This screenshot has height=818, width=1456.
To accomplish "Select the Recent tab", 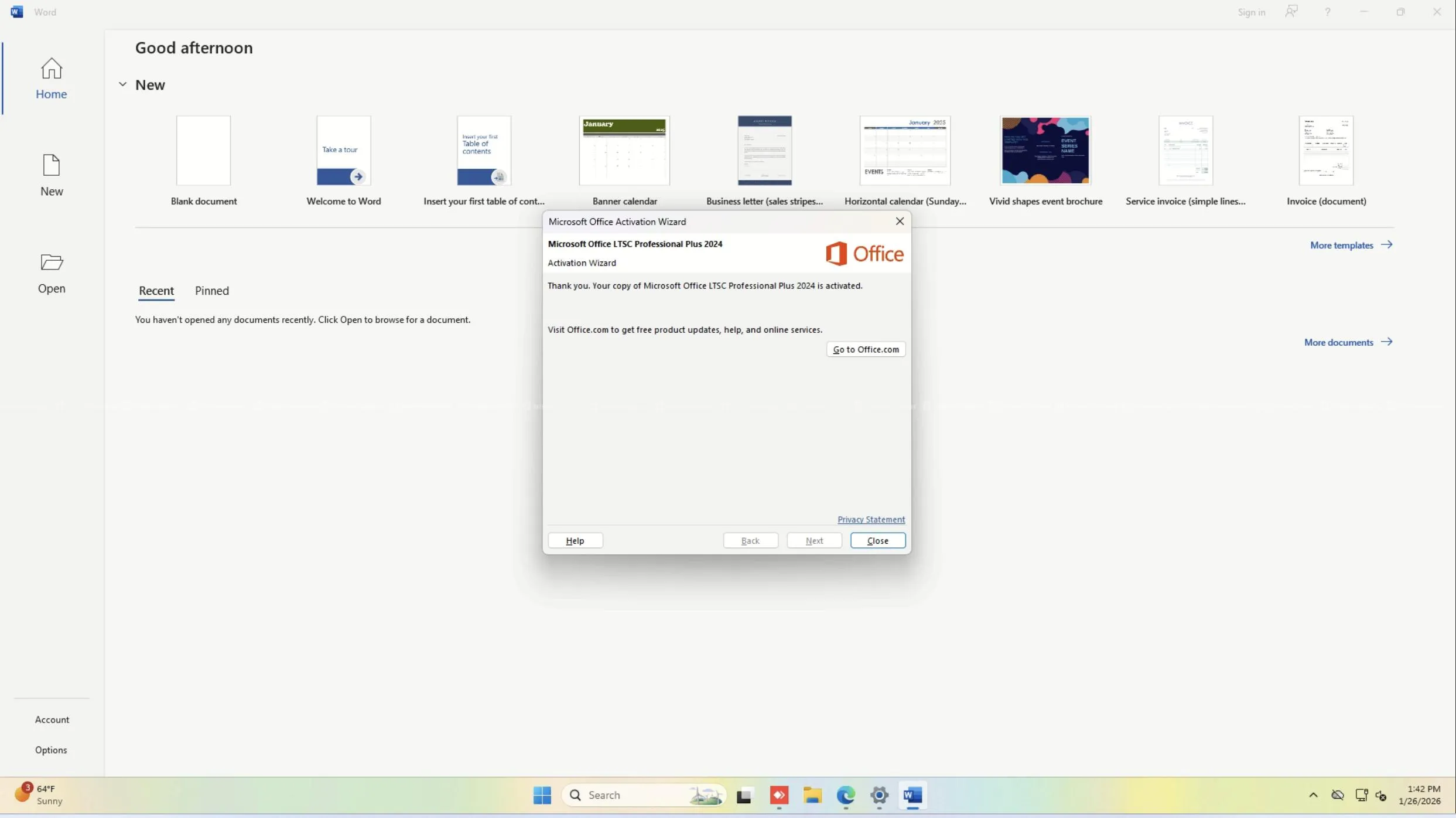I will pos(156,291).
